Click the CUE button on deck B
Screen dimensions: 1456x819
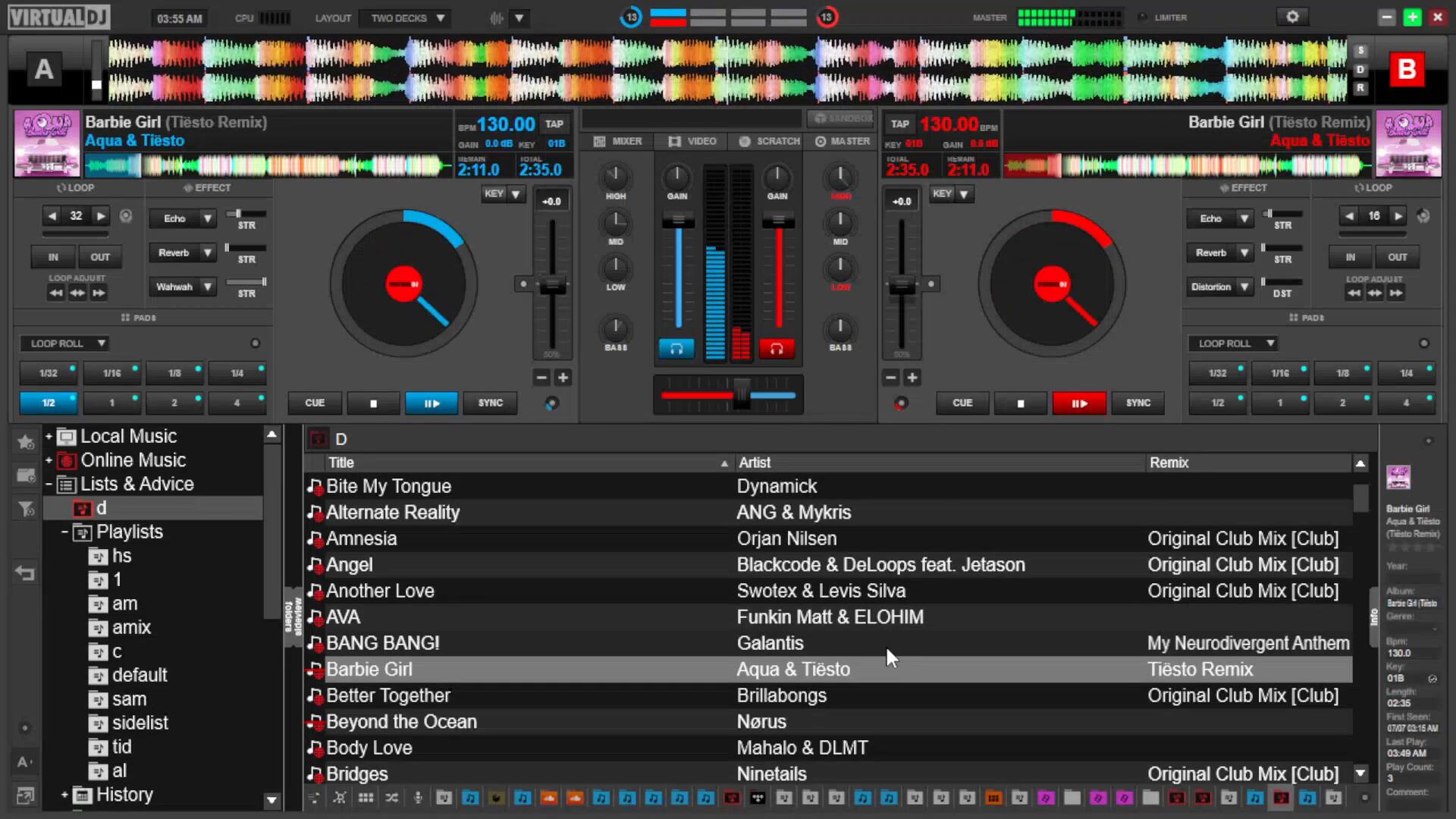point(962,403)
